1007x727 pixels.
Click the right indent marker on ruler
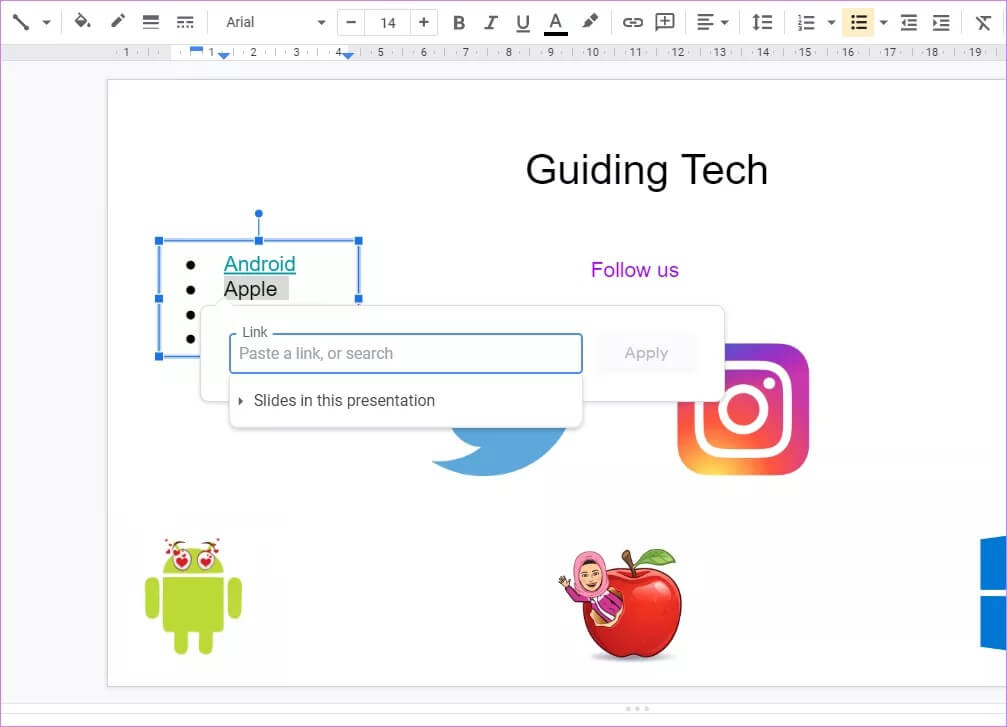pyautogui.click(x=347, y=56)
